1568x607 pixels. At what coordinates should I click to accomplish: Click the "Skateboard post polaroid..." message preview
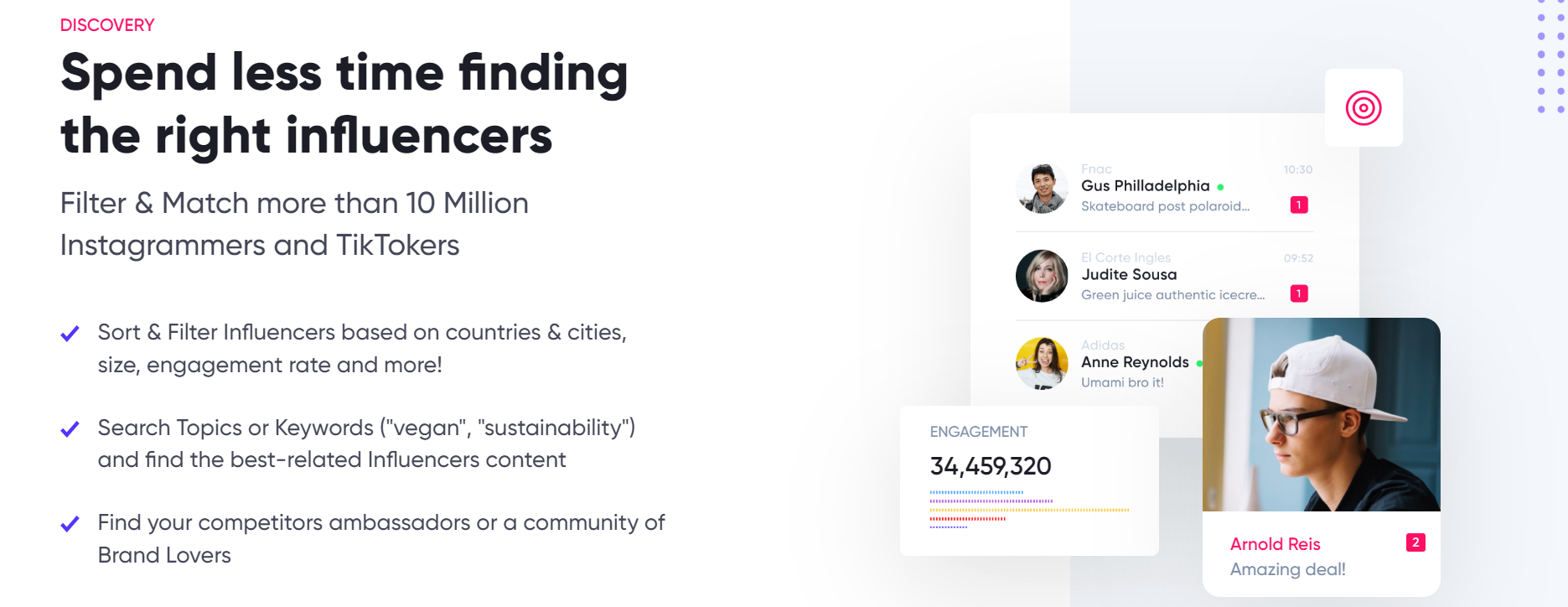pos(1165,206)
